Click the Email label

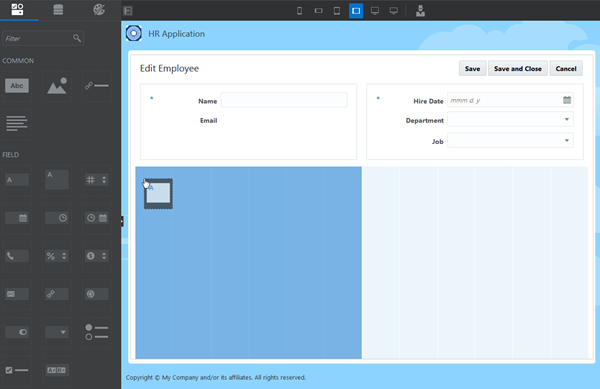click(209, 120)
